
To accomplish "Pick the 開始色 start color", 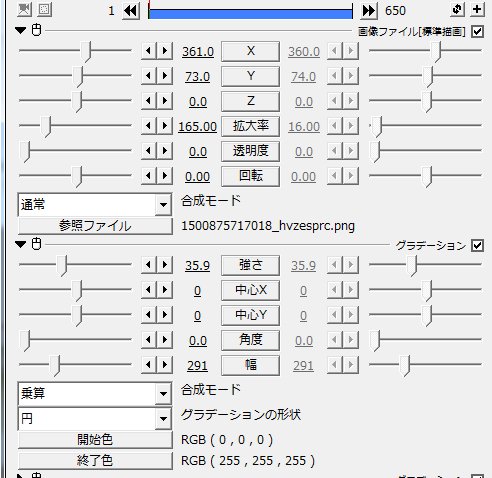I will [95, 440].
